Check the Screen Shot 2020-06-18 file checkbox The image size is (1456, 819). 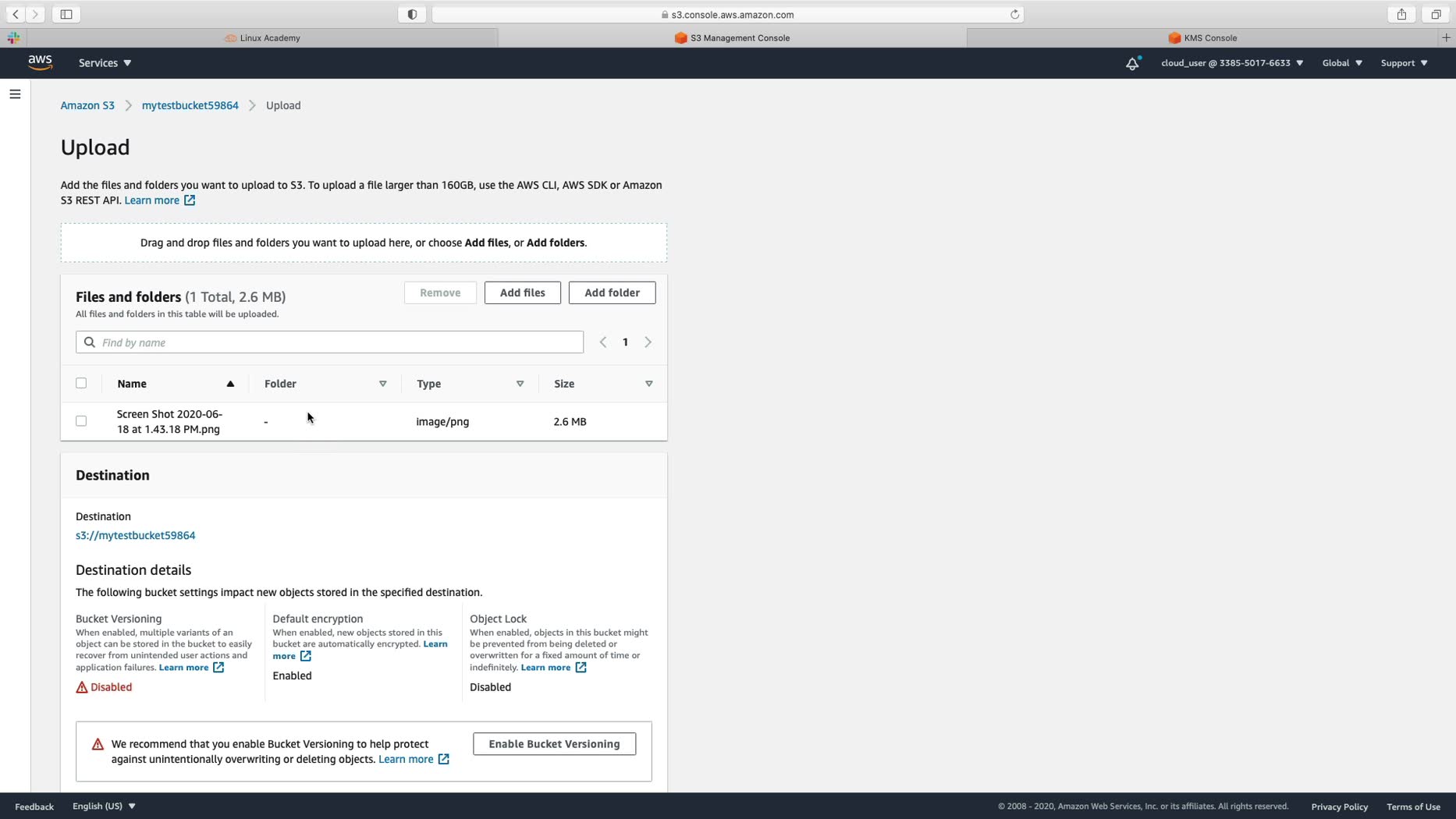point(81,421)
